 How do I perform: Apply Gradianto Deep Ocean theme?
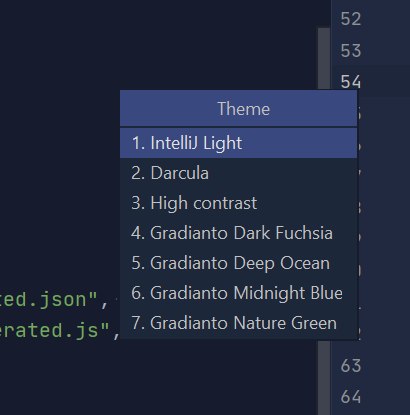238,263
